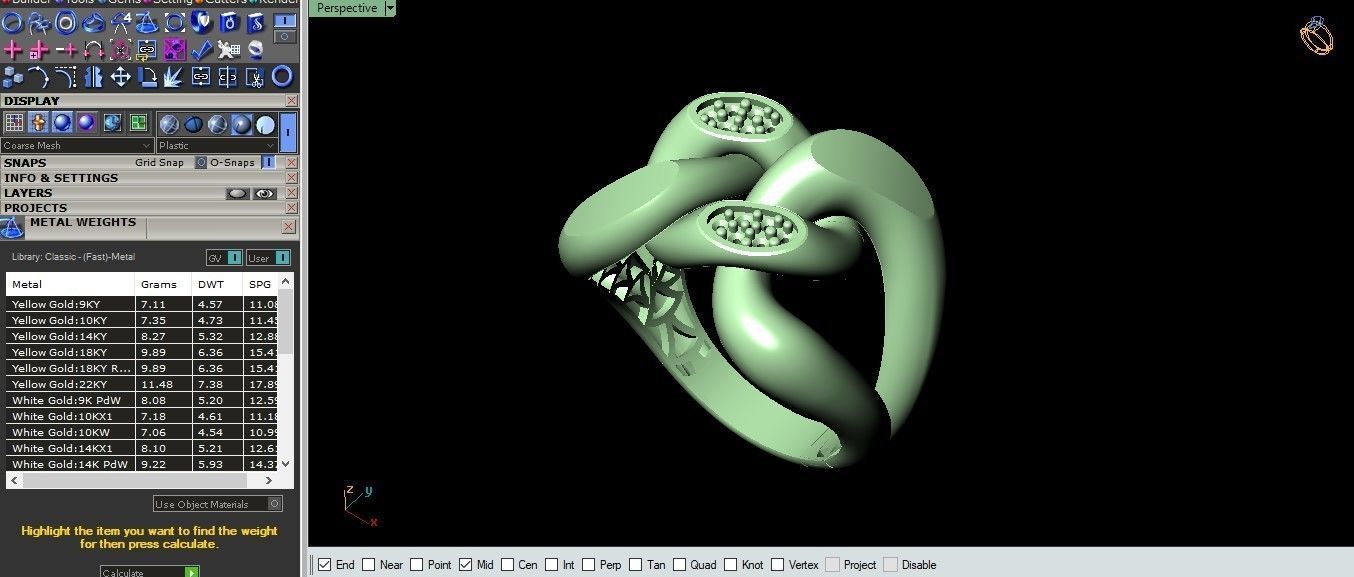Image resolution: width=1354 pixels, height=577 pixels.
Task: Select the ring with corner brackets icon
Action: pos(175,23)
